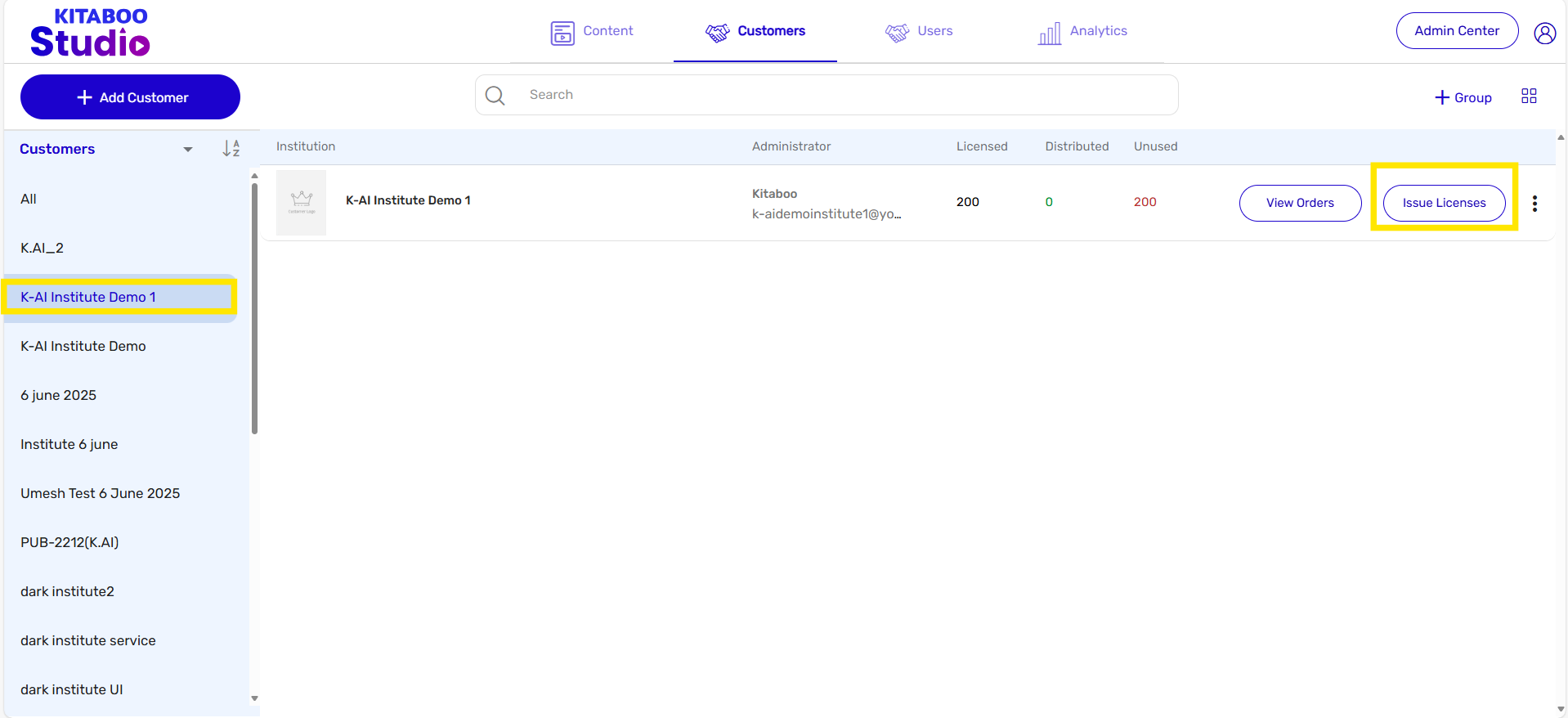Click the Licensed value 200

click(x=968, y=202)
